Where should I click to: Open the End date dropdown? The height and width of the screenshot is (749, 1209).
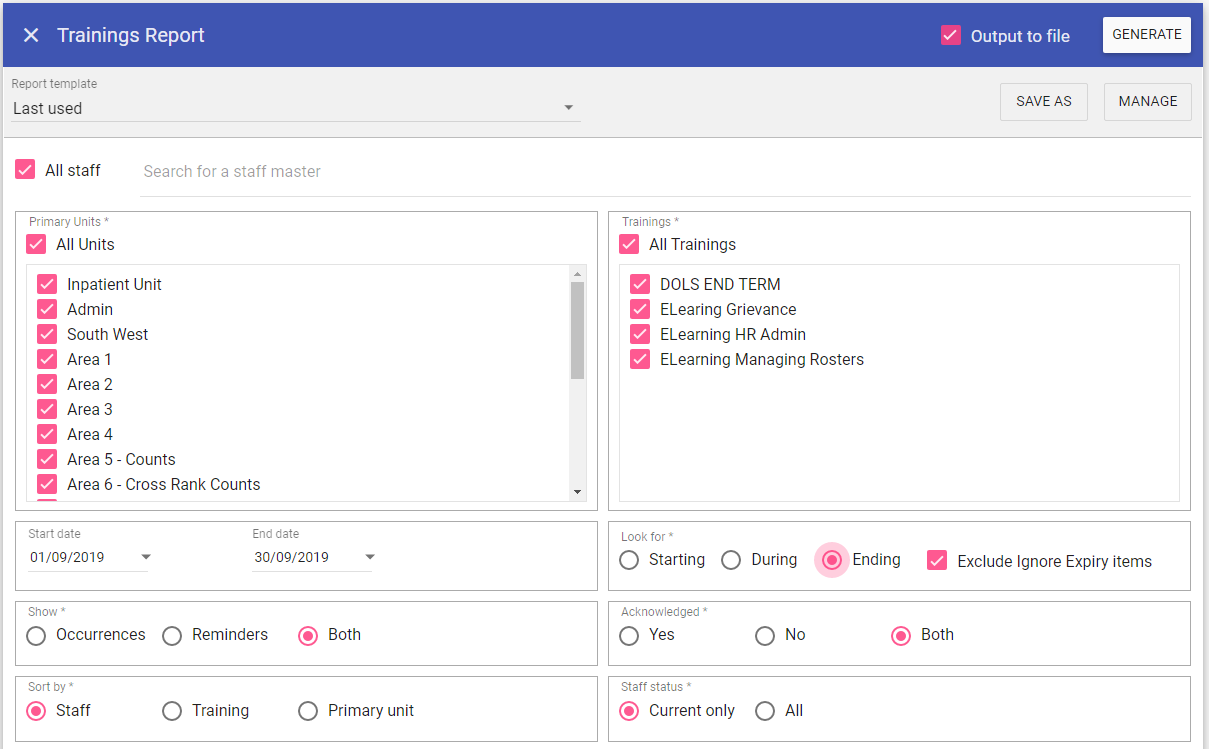point(370,557)
